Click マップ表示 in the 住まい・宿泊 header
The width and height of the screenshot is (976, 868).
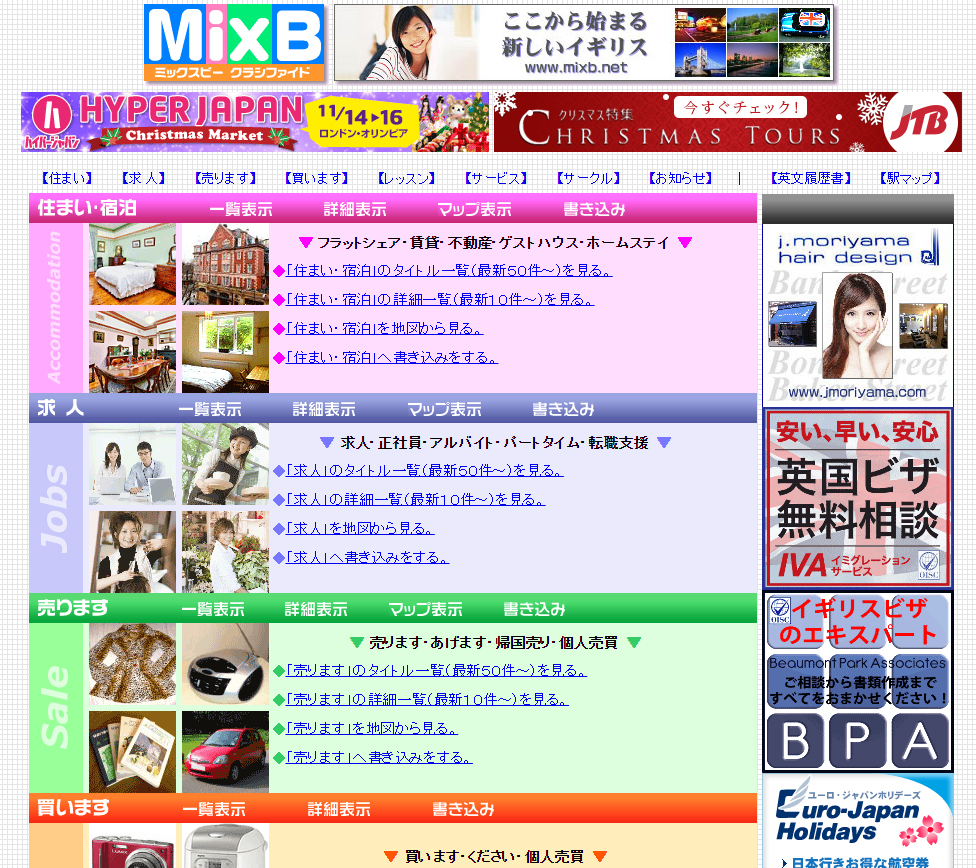point(474,209)
